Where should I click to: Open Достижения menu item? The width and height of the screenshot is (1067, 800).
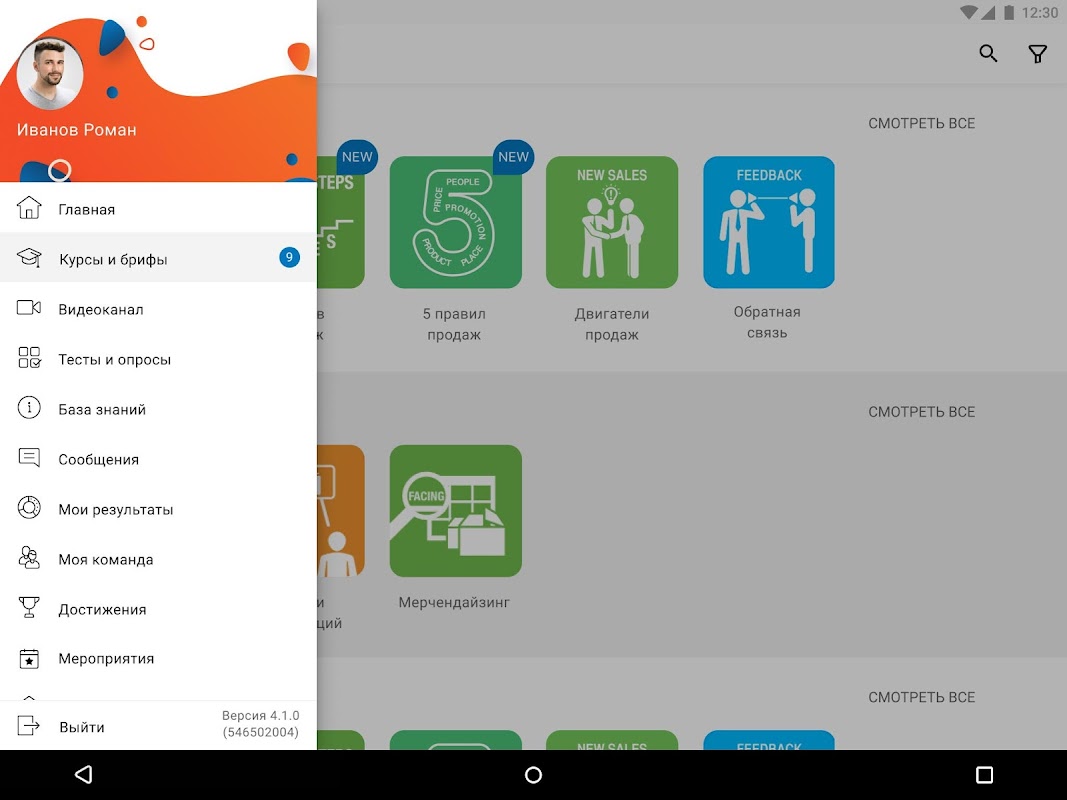tap(159, 608)
